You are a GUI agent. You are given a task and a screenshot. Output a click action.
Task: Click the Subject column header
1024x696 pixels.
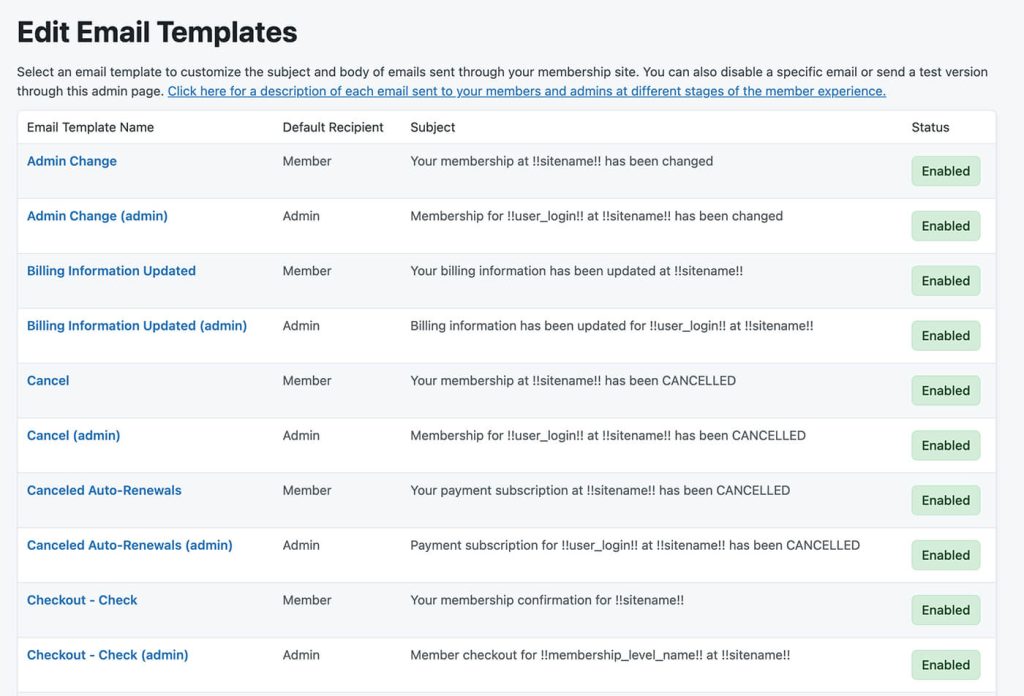point(432,127)
